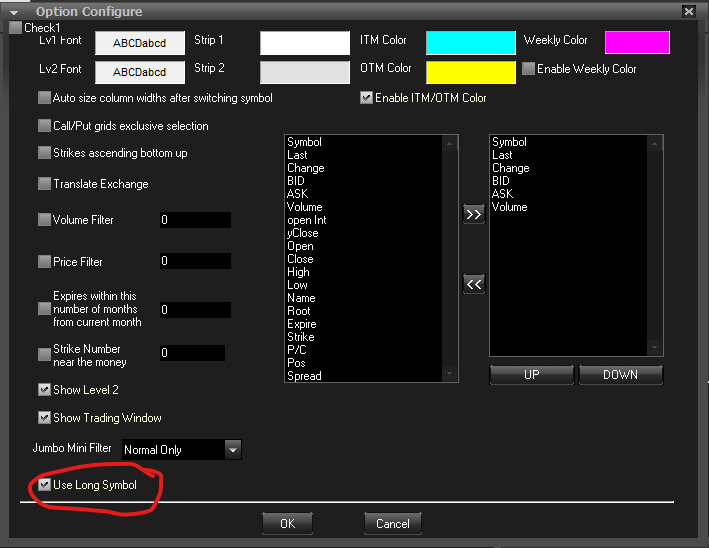Collapse the Option Configure title bar arrow
Viewport: 709px width, 548px height.
click(15, 11)
